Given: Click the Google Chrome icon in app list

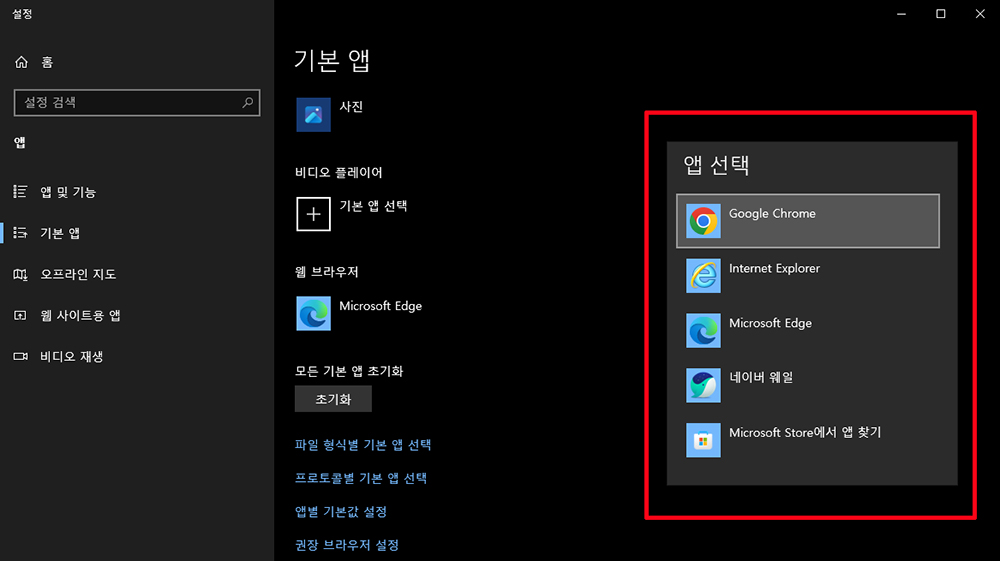Looking at the screenshot, I should 703,221.
